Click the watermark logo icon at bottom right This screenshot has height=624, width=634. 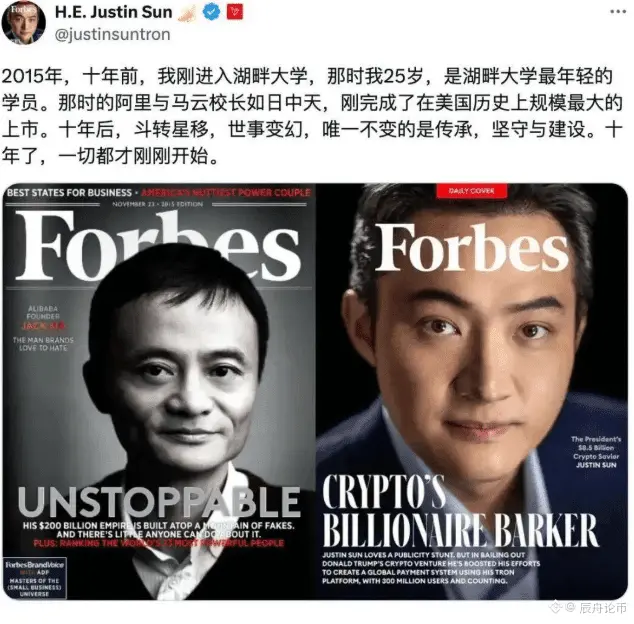[x=560, y=608]
